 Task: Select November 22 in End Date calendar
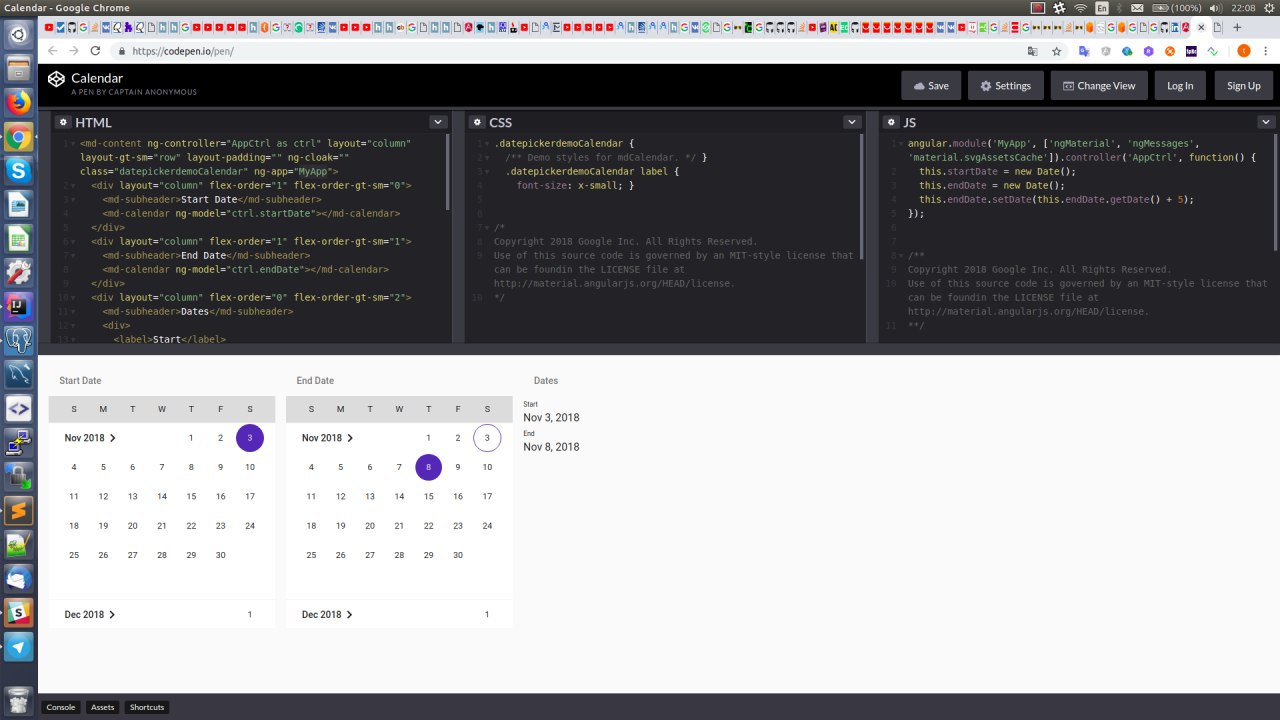428,526
